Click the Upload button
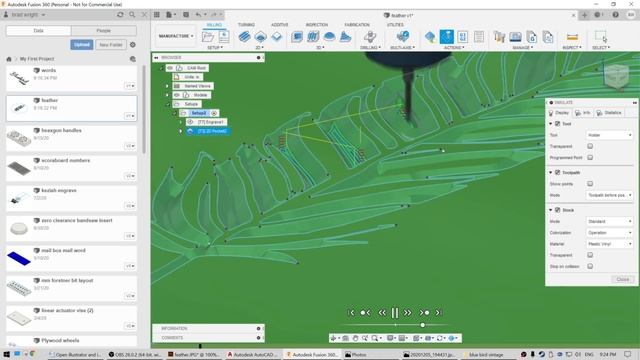Image resolution: width=640 pixels, height=360 pixels. (x=82, y=44)
